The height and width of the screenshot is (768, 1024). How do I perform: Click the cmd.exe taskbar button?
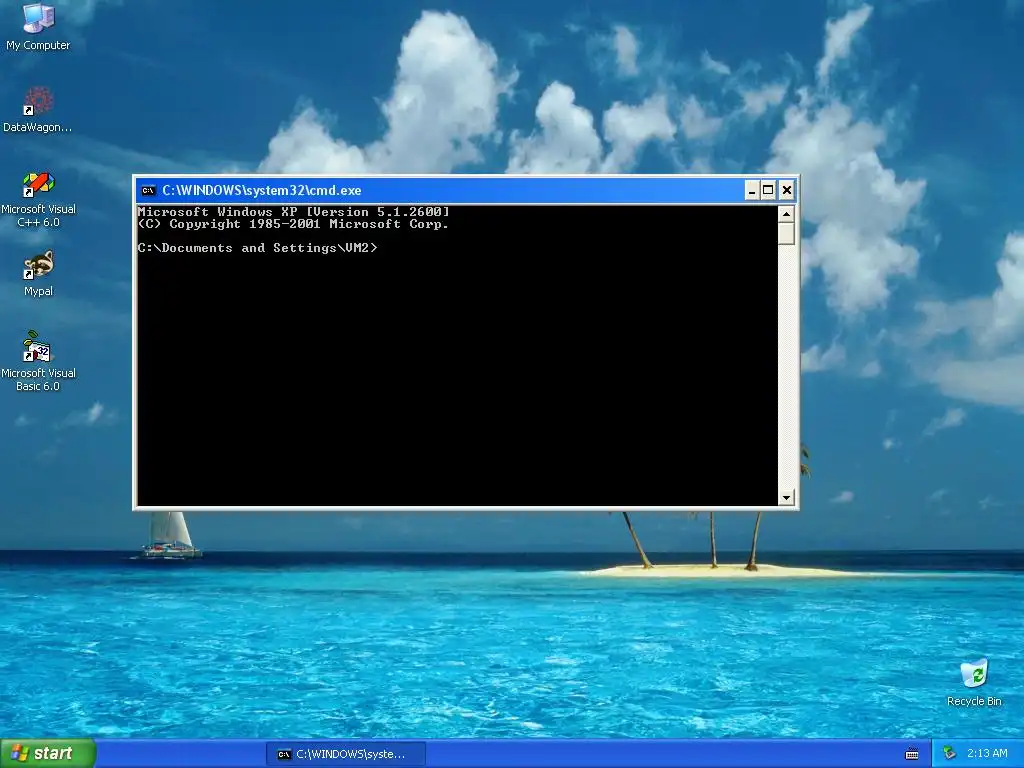click(x=345, y=754)
